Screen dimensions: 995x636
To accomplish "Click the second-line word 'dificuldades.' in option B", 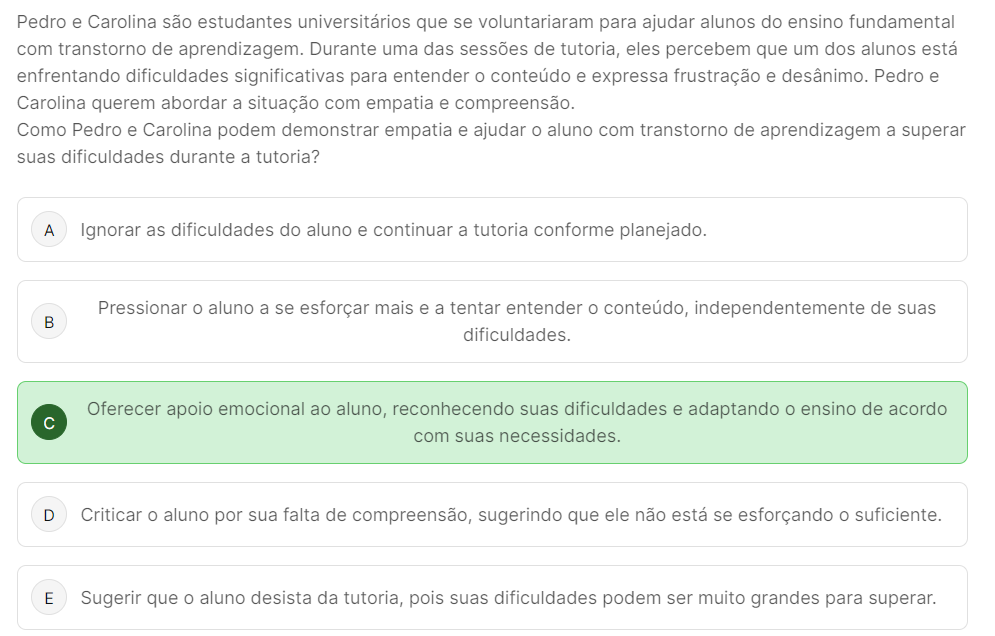I will 516,335.
